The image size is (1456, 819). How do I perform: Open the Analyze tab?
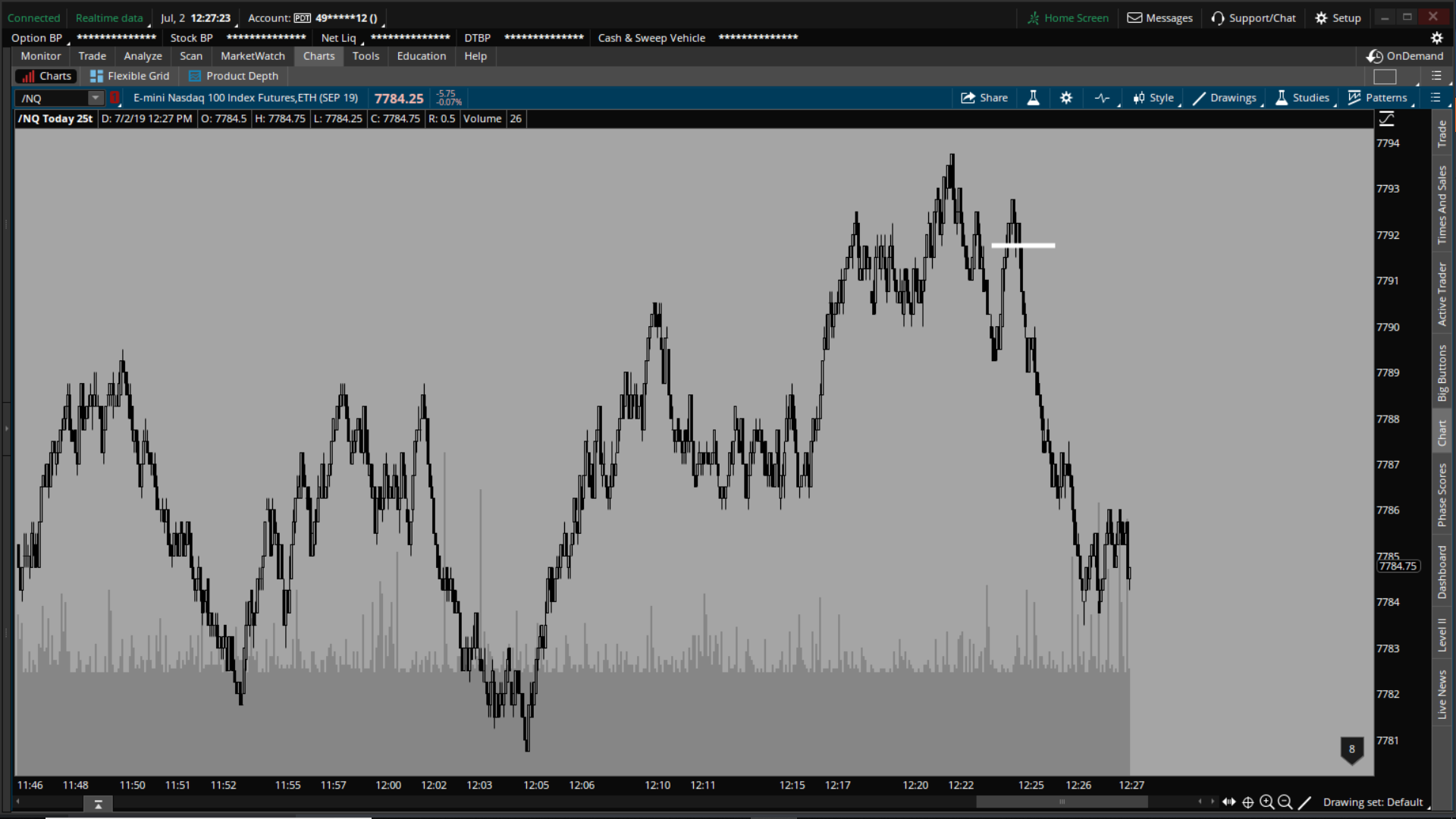(x=143, y=56)
